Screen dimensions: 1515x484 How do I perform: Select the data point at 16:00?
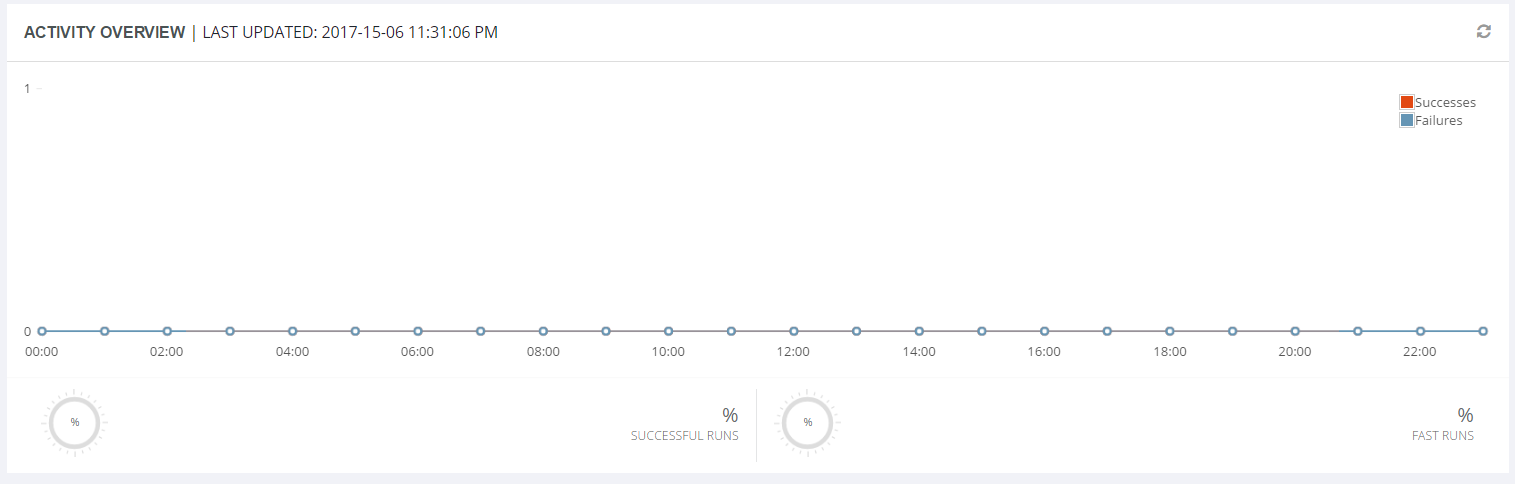[x=1044, y=331]
